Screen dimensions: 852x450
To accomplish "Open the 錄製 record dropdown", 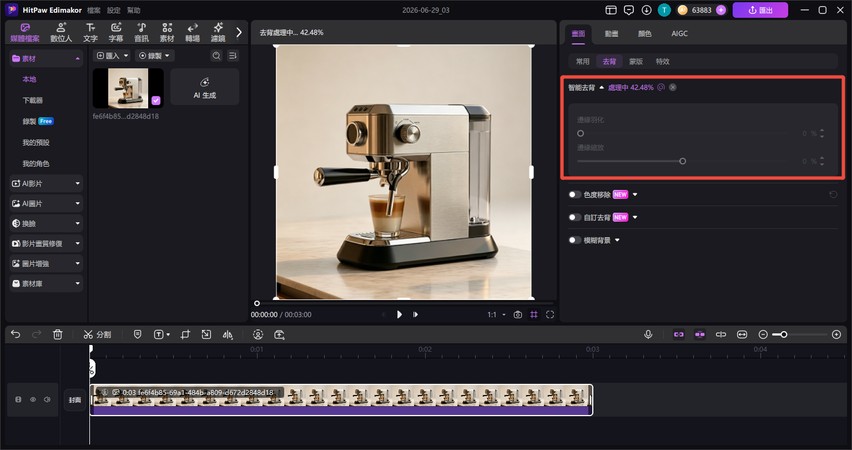I will point(154,55).
